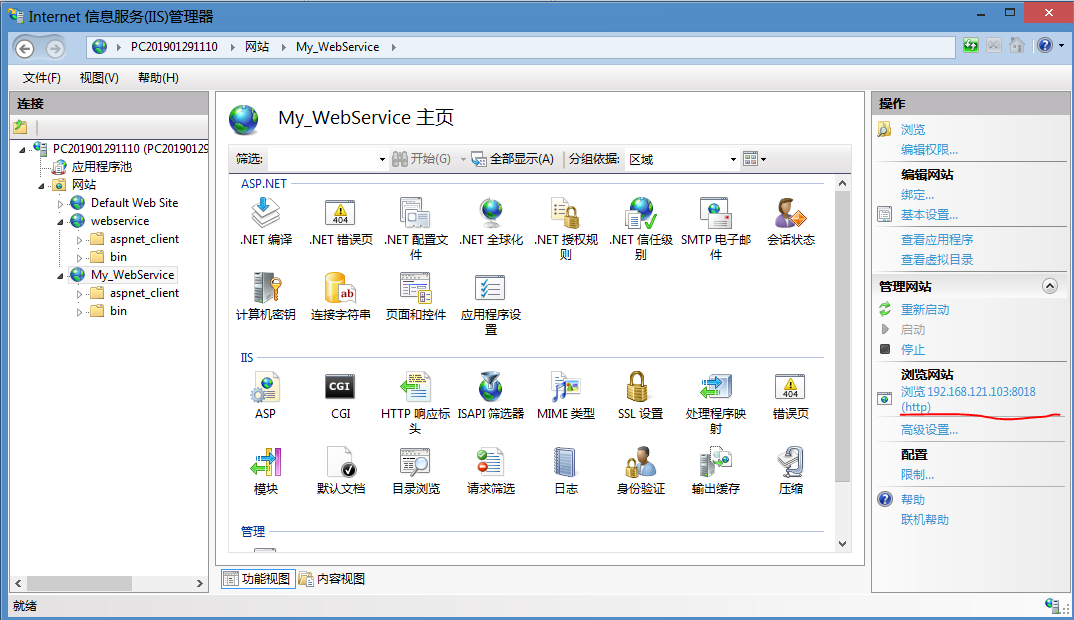Open the 日志 feature icon
1074x620 pixels.
point(566,471)
